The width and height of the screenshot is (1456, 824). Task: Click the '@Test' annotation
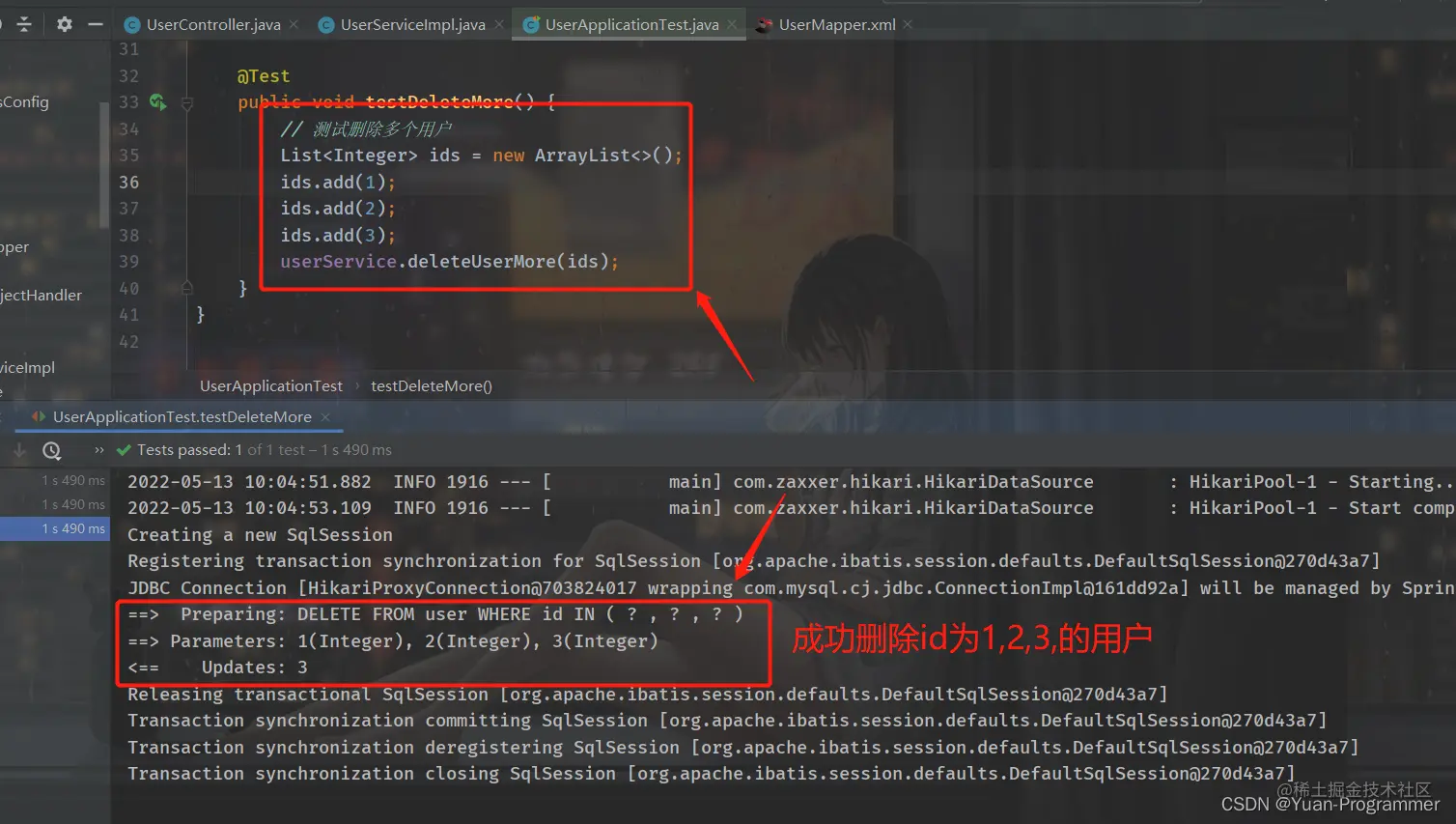264,76
